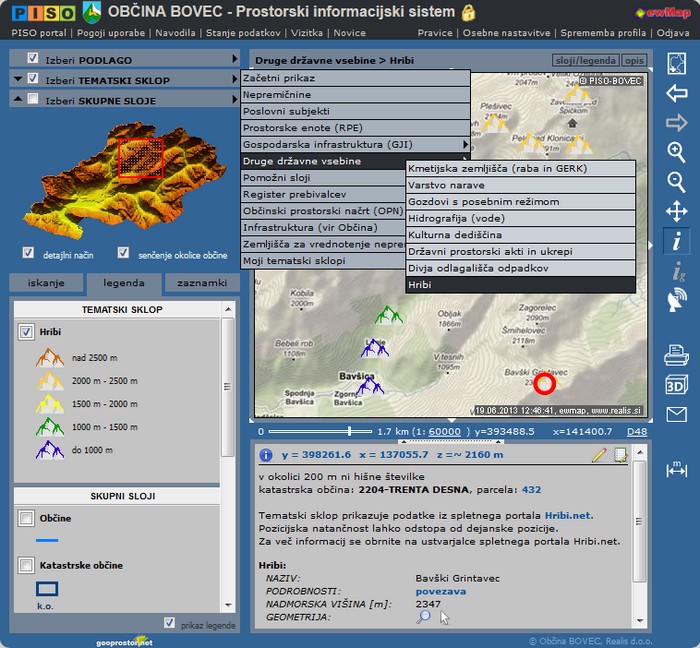Image resolution: width=700 pixels, height=648 pixels.
Task: Enable the Občine layer checkbox
Action: [27, 518]
